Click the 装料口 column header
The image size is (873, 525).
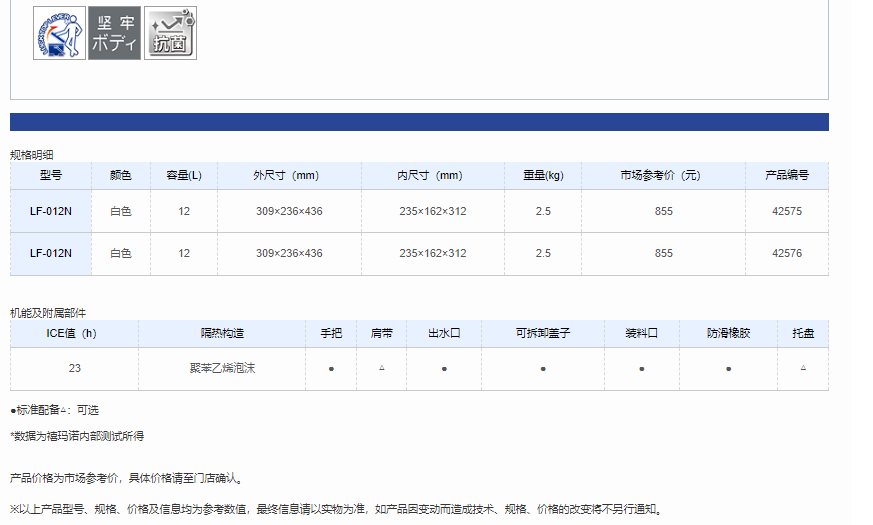pyautogui.click(x=641, y=333)
